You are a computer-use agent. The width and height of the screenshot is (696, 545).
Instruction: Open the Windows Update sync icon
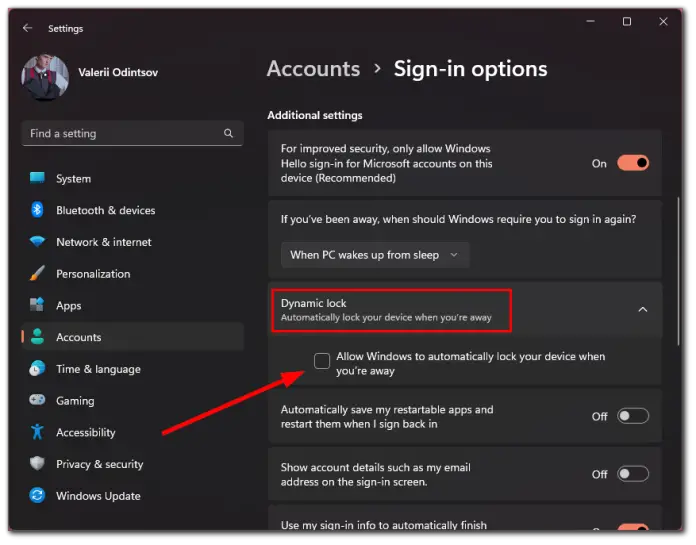(x=37, y=495)
